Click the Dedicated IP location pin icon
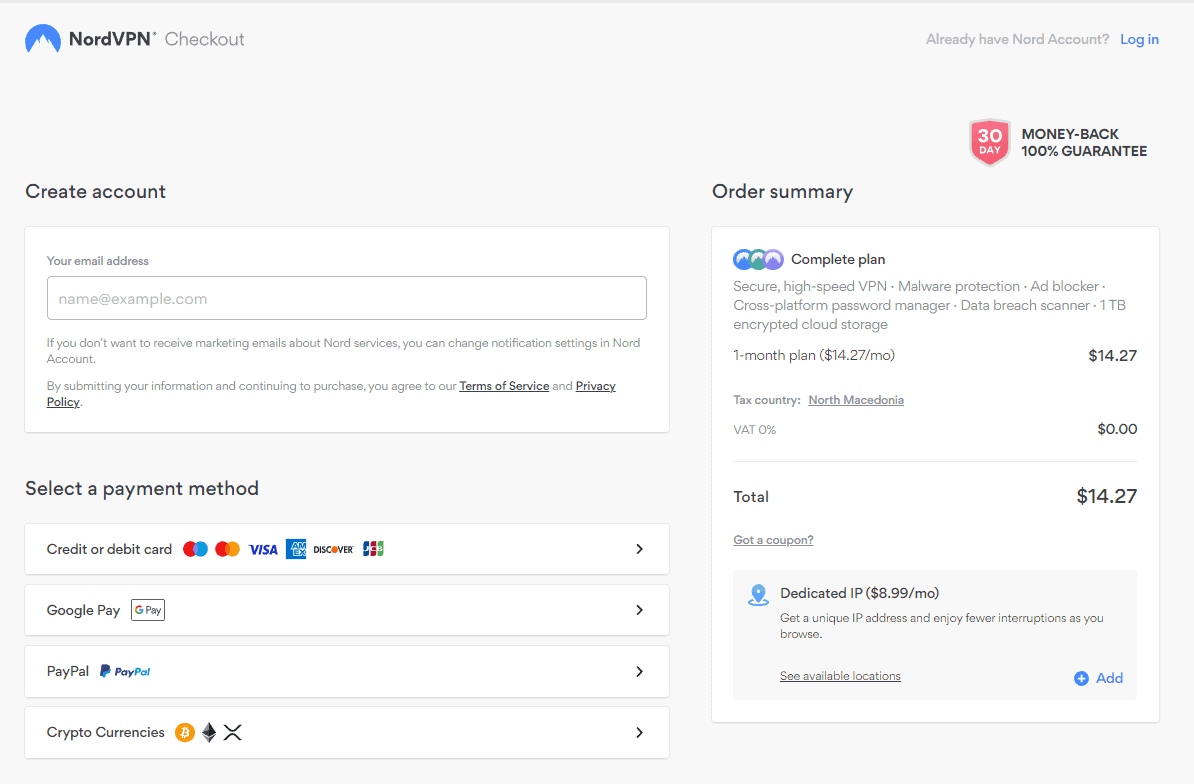1194x784 pixels. (x=758, y=595)
